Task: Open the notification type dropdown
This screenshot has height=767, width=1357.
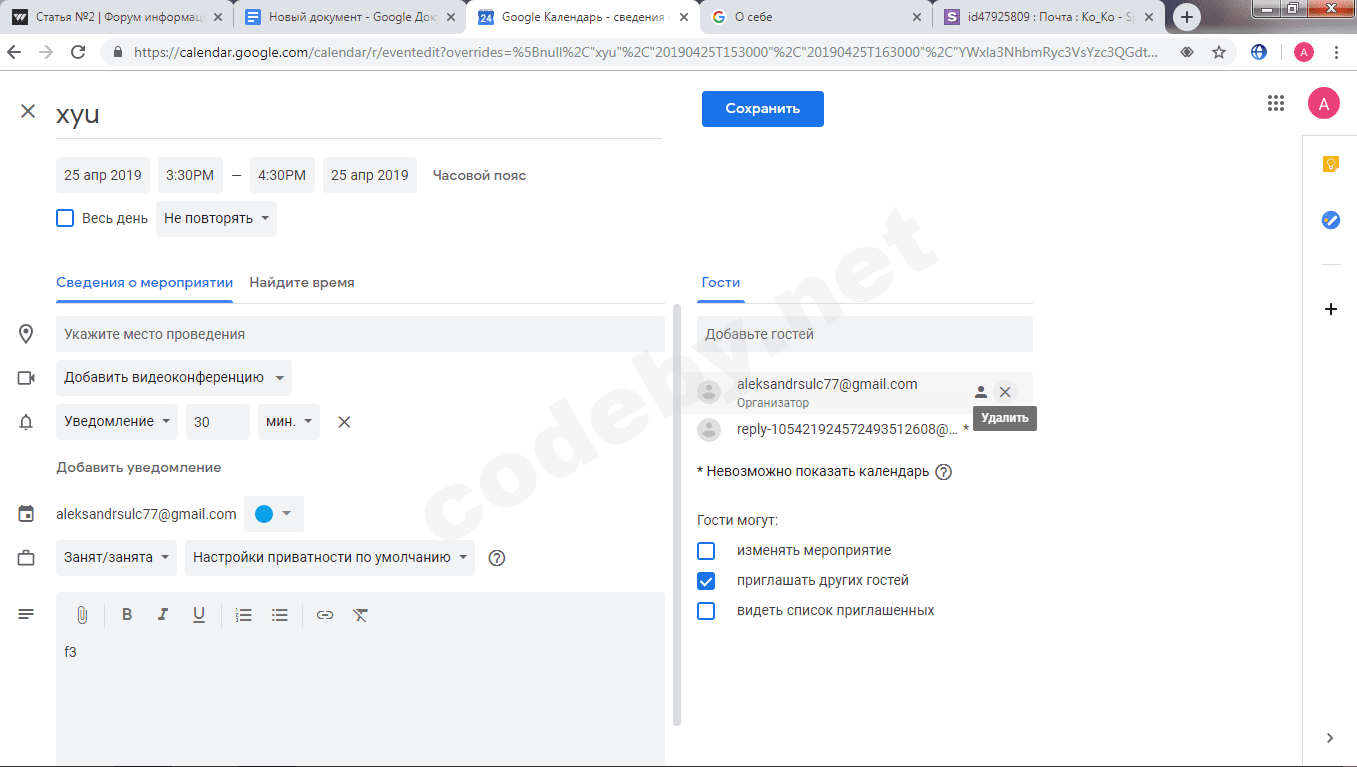Action: pyautogui.click(x=117, y=422)
